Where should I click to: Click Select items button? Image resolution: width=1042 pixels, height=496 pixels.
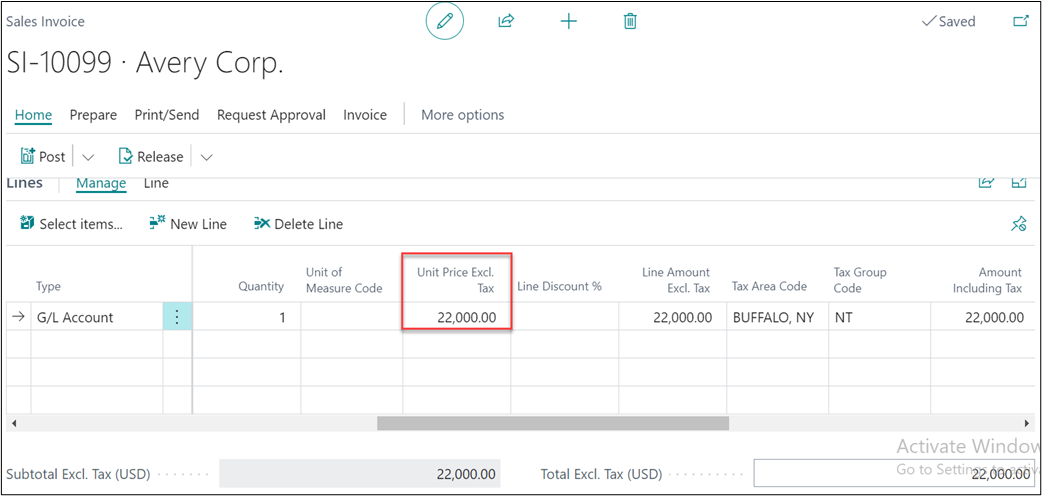(x=70, y=224)
